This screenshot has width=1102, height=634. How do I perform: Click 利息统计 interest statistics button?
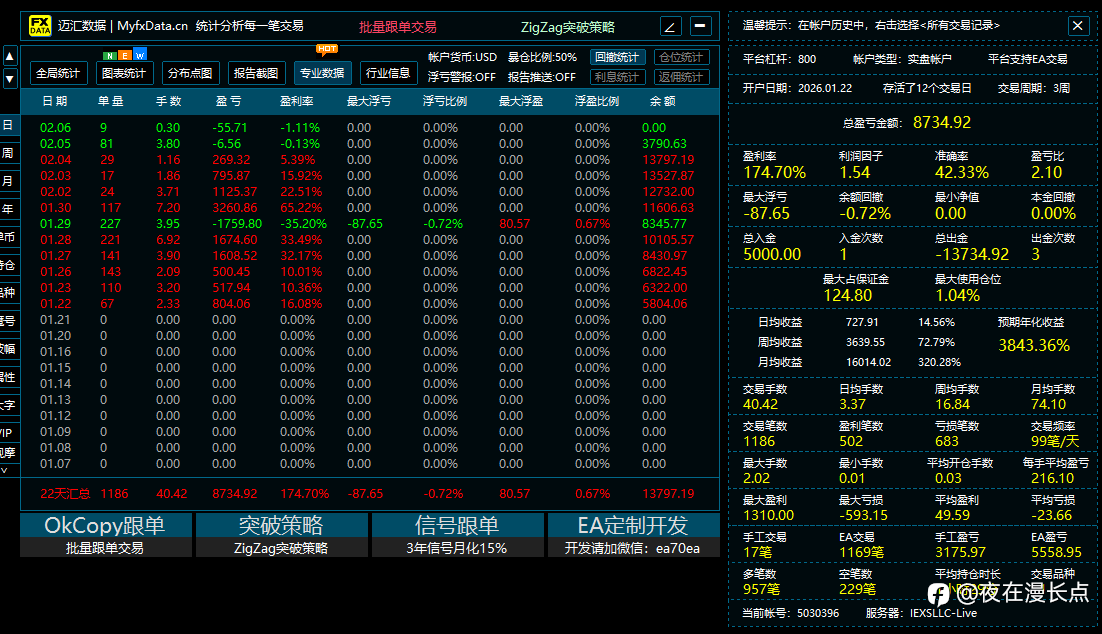617,77
